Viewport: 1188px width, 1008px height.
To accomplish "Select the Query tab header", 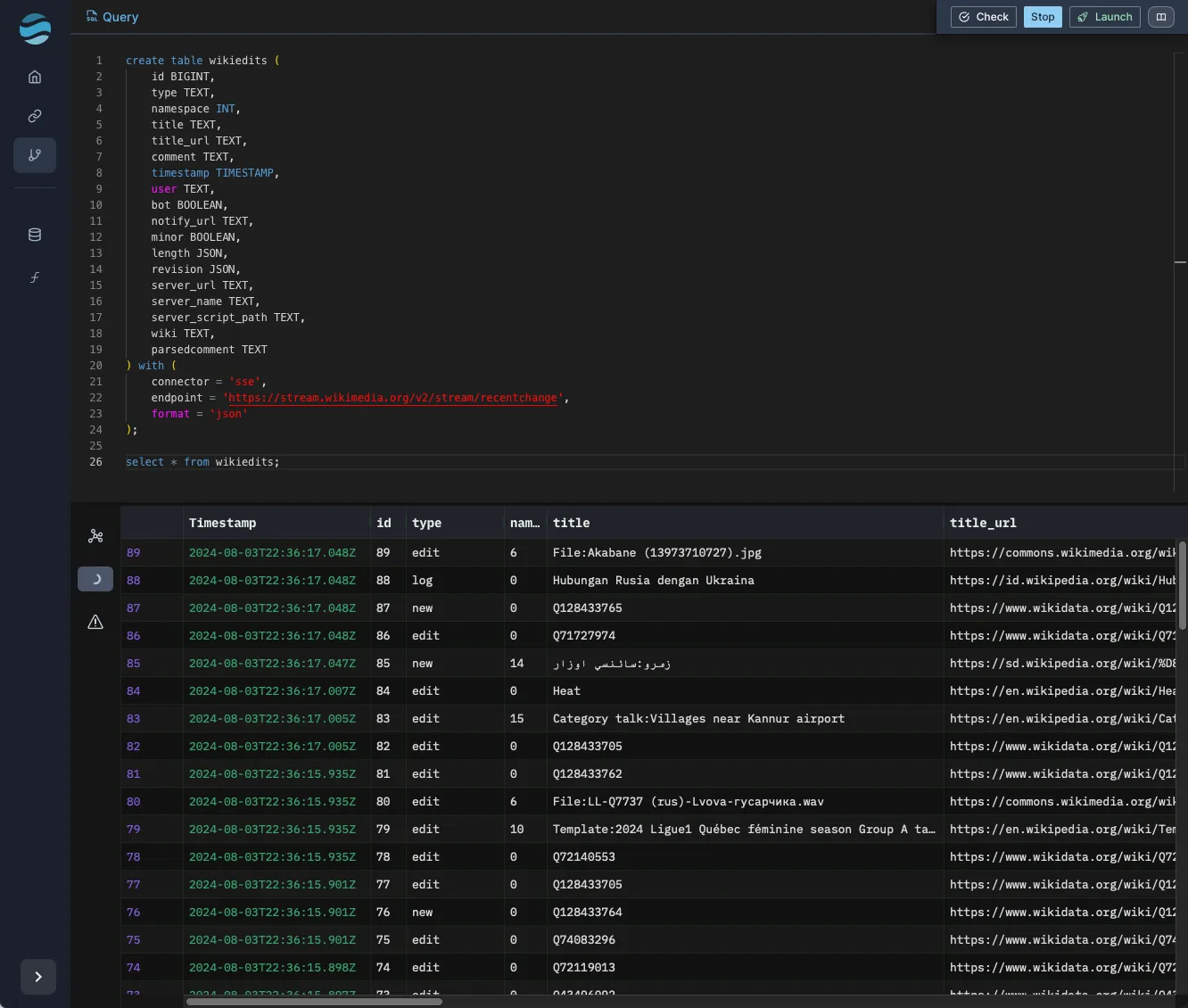I will click(x=112, y=17).
